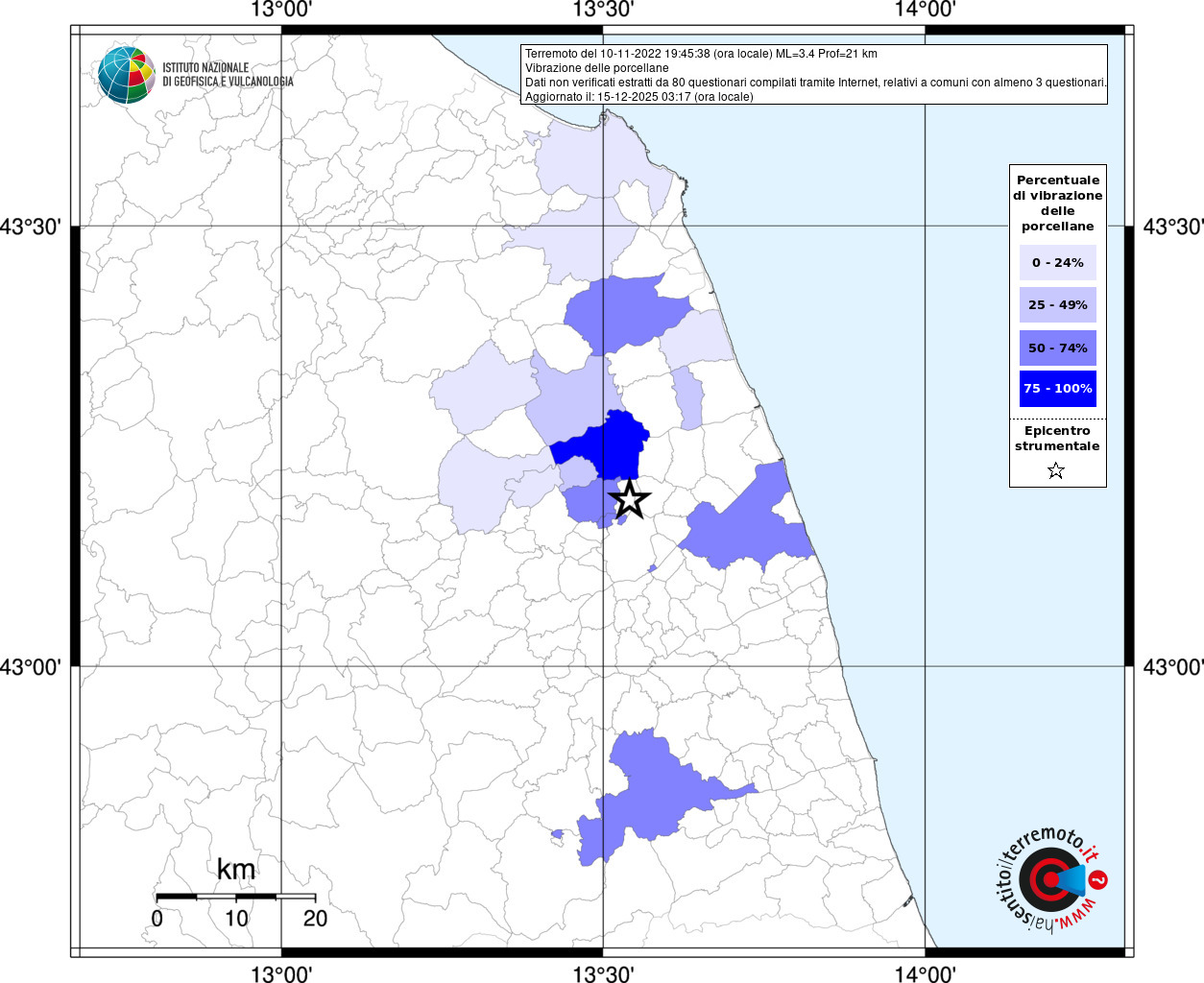The height and width of the screenshot is (983, 1204).
Task: Select the 0 - 24% legend swatch
Action: [x=1057, y=262]
